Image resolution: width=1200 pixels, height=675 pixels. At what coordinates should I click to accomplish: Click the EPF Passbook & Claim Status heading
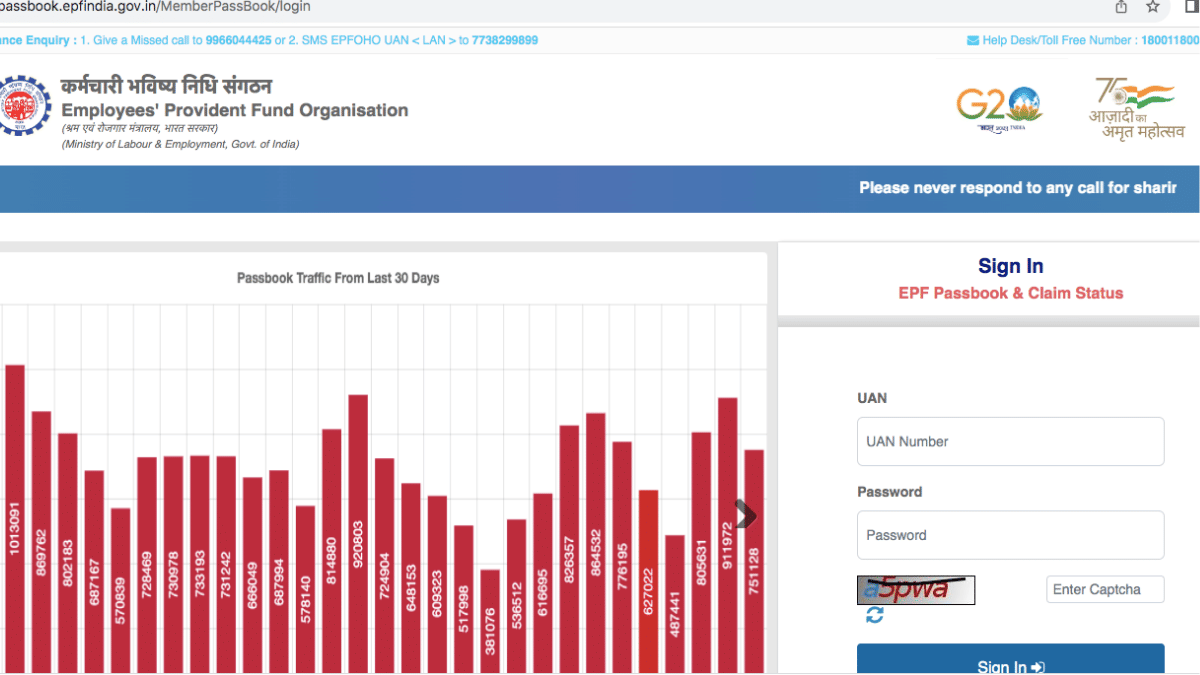pyautogui.click(x=1010, y=293)
